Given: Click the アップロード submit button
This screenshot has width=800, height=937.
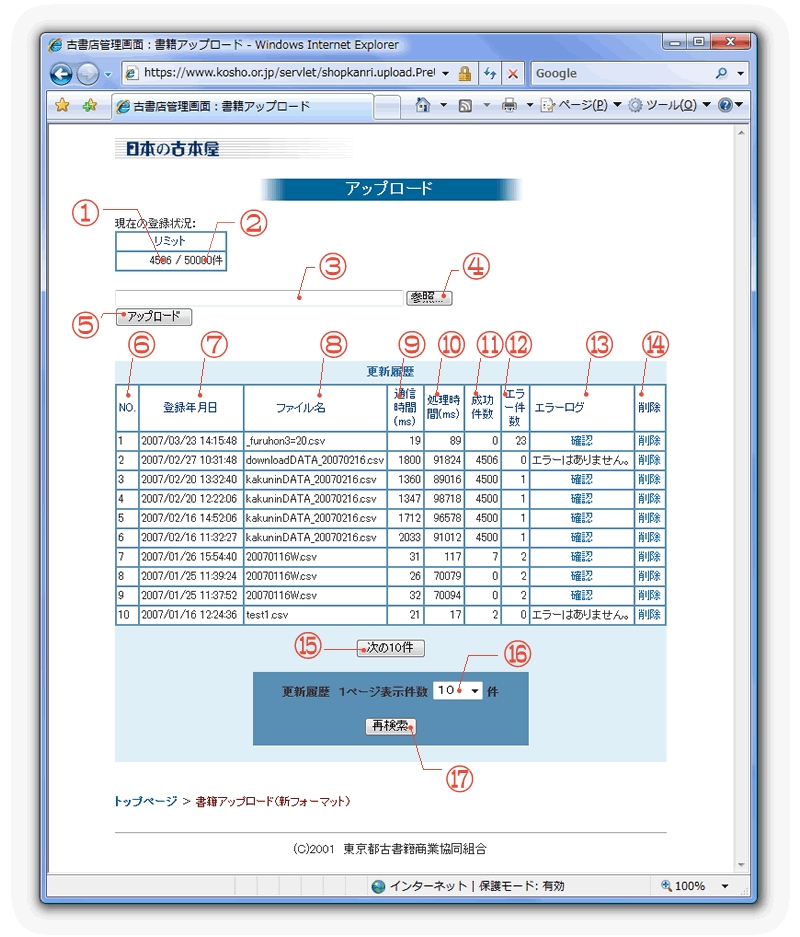Looking at the screenshot, I should coord(154,317).
